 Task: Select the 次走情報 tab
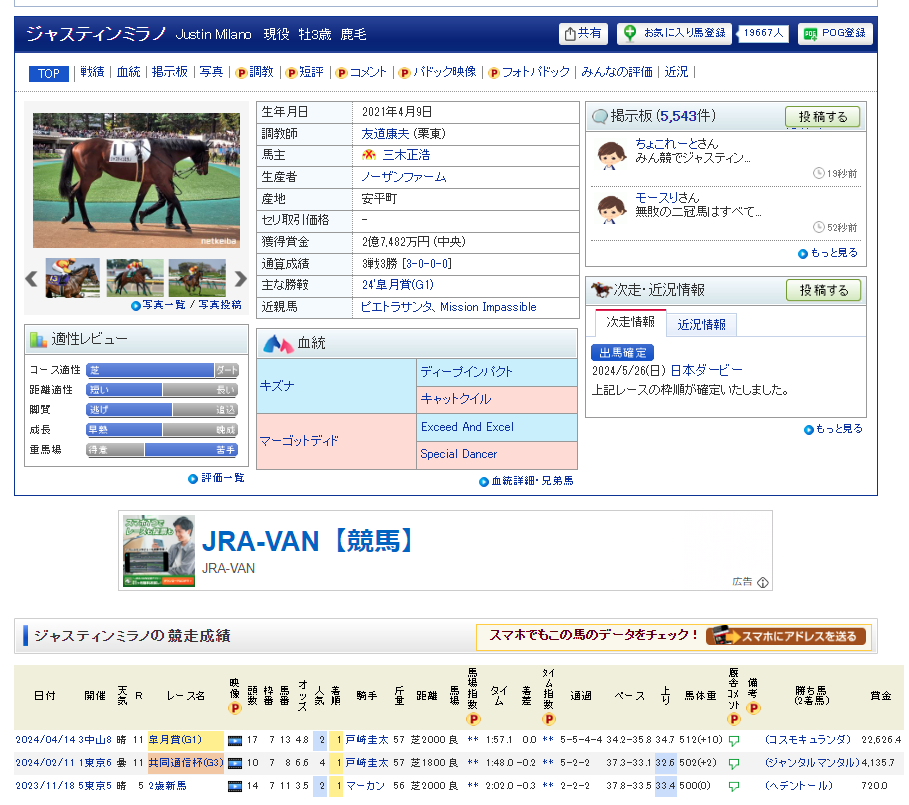tap(629, 323)
